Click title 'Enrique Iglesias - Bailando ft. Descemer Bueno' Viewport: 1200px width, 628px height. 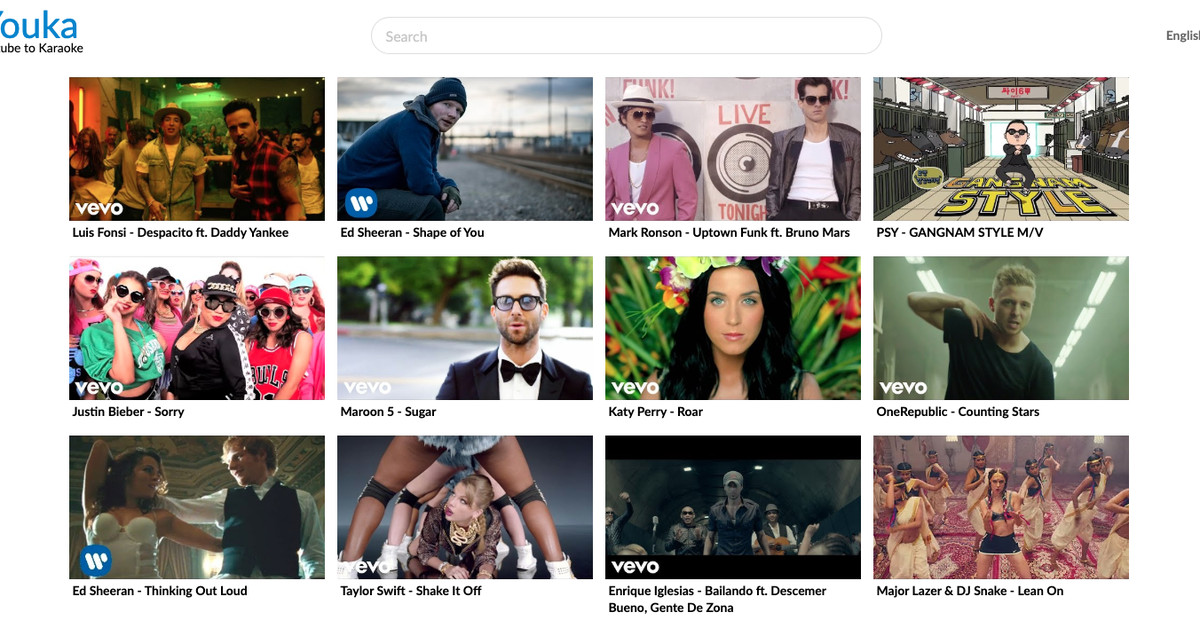click(718, 599)
